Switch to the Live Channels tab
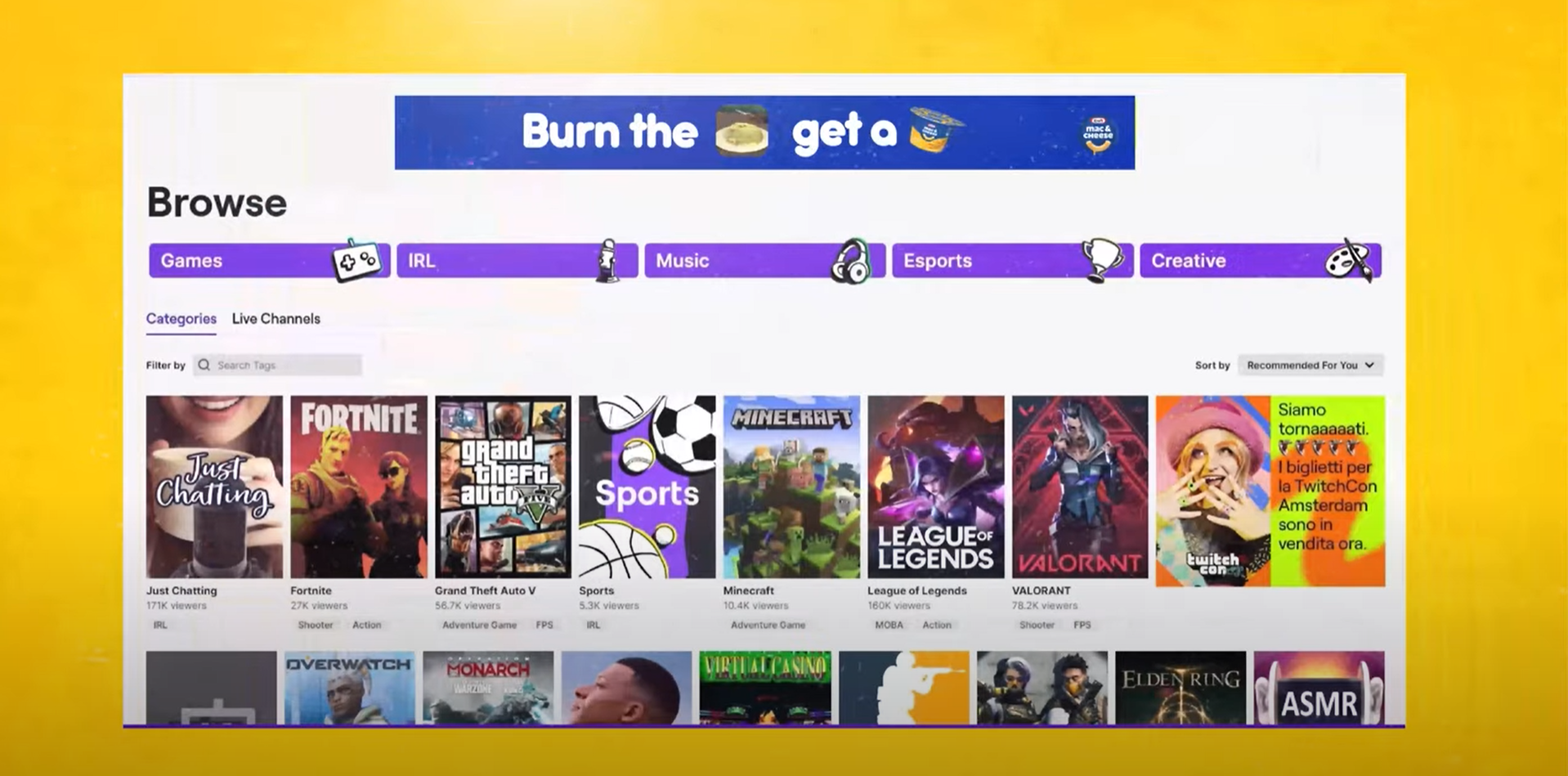This screenshot has height=776, width=1568. click(x=276, y=319)
